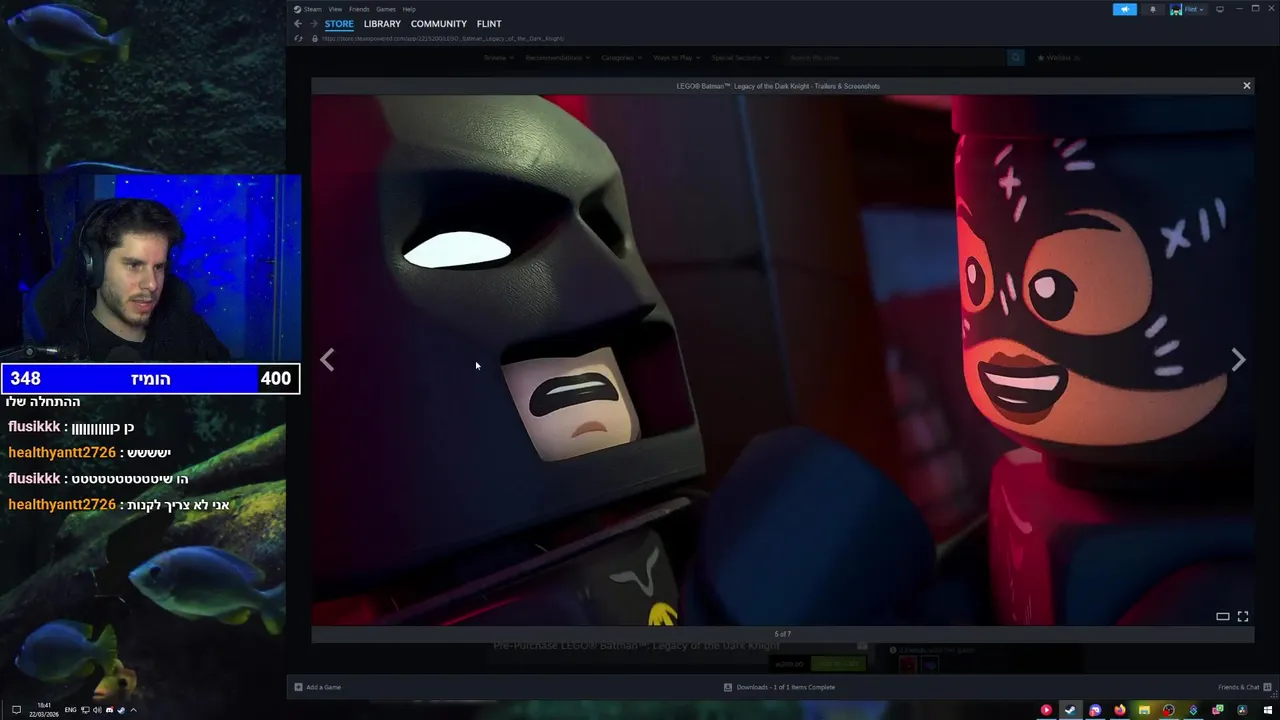Open the blue diamond taskbar icon
The width and height of the screenshot is (1280, 720).
(x=1193, y=710)
